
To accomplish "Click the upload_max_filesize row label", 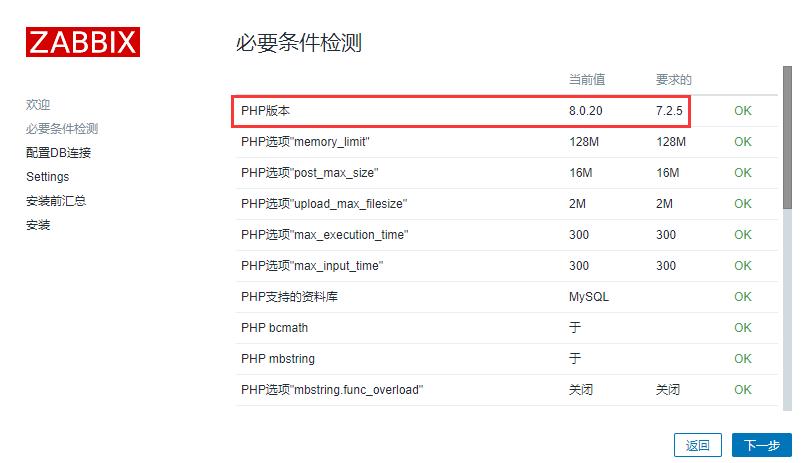I will click(323, 204).
